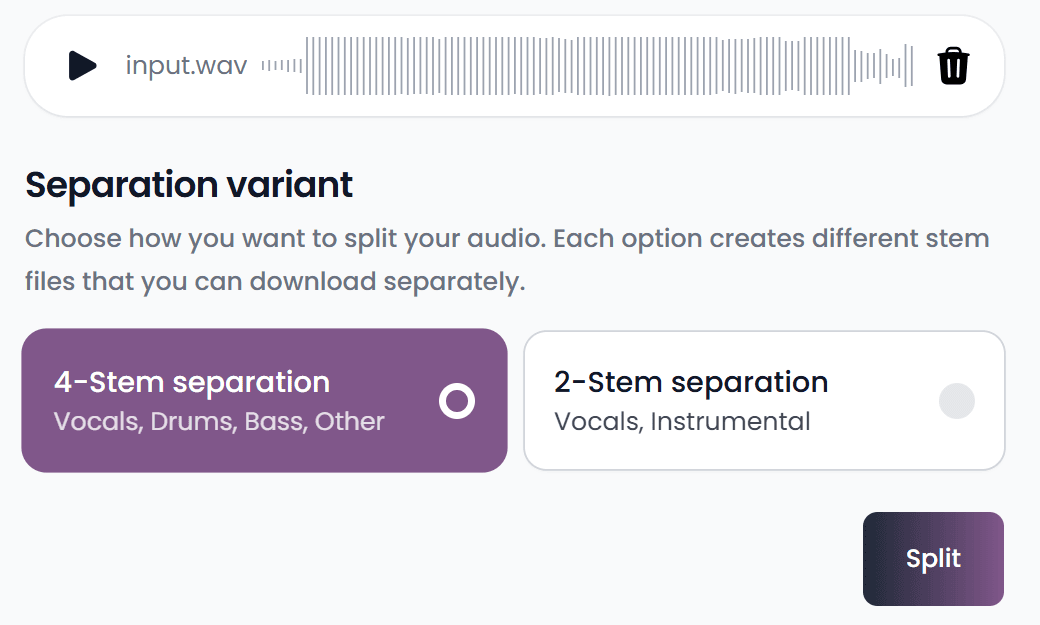
Task: Click the play icon to preview input.wav
Action: (81, 67)
